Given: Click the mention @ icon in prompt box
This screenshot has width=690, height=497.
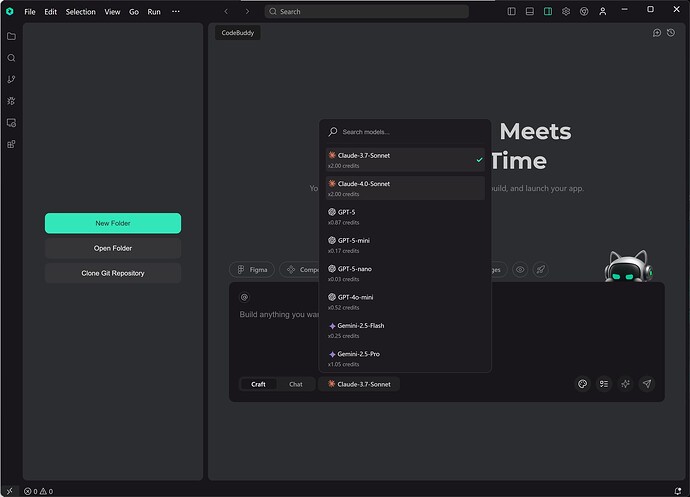Looking at the screenshot, I should click(245, 298).
